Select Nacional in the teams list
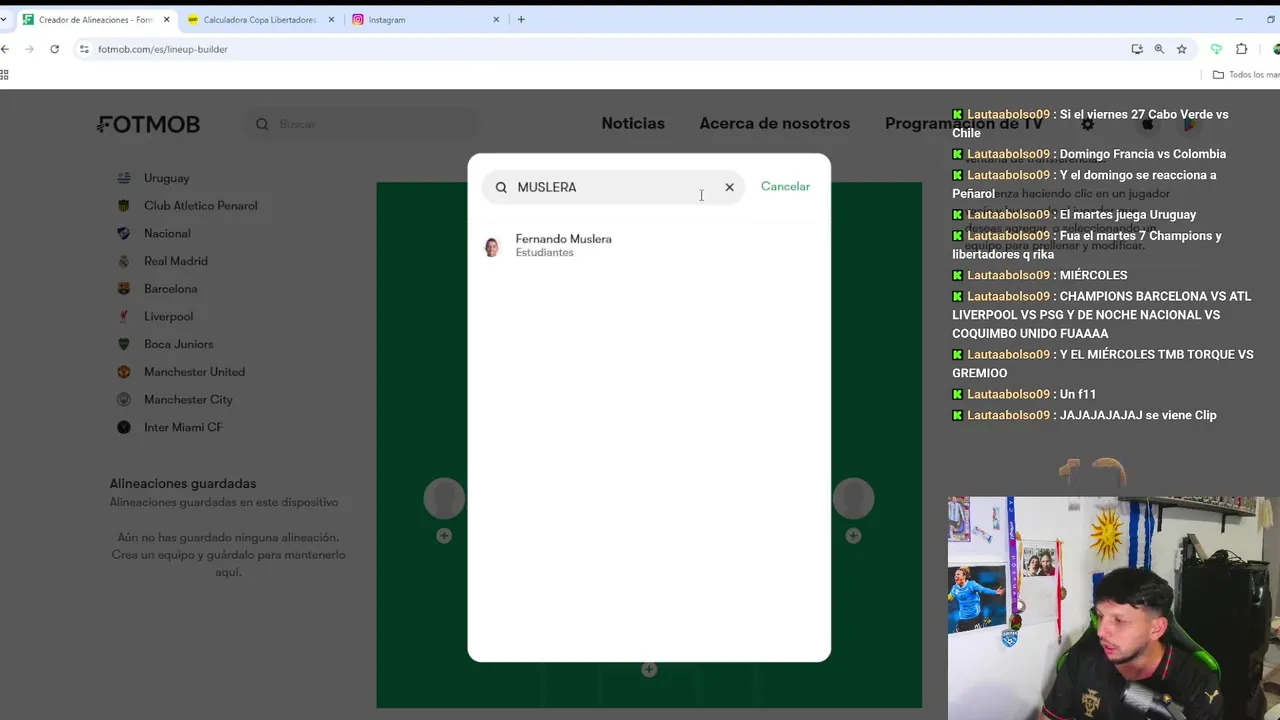Viewport: 1280px width, 720px height. tap(167, 233)
